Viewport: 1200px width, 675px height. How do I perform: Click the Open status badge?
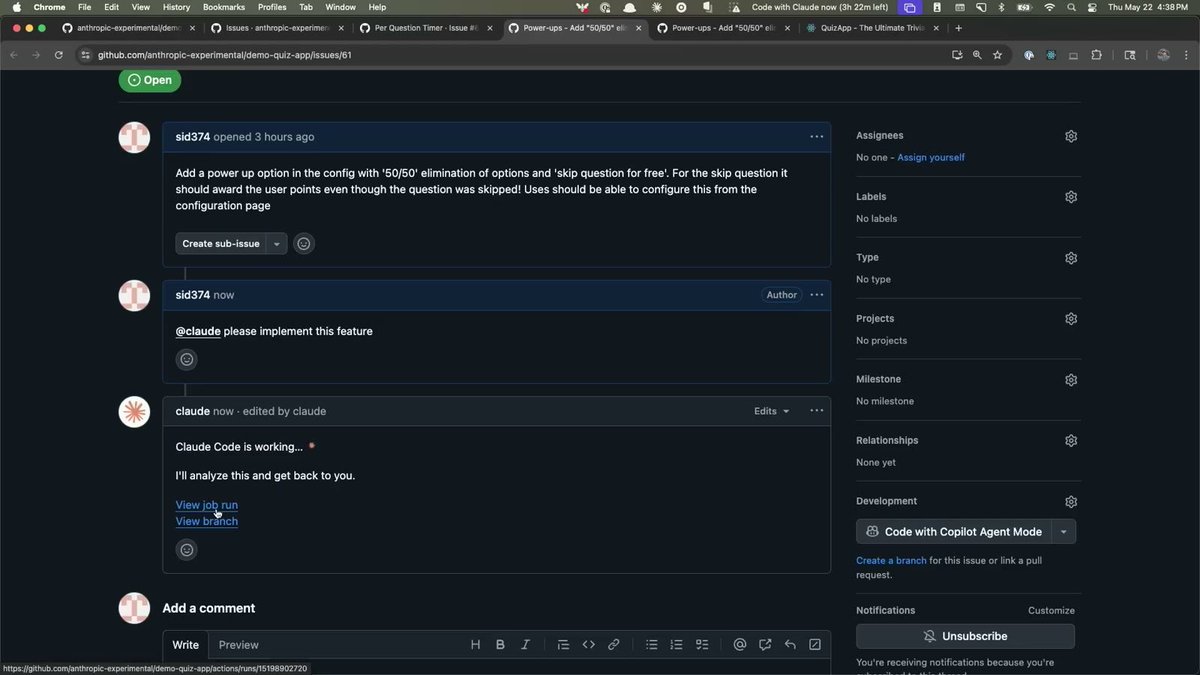[x=150, y=80]
